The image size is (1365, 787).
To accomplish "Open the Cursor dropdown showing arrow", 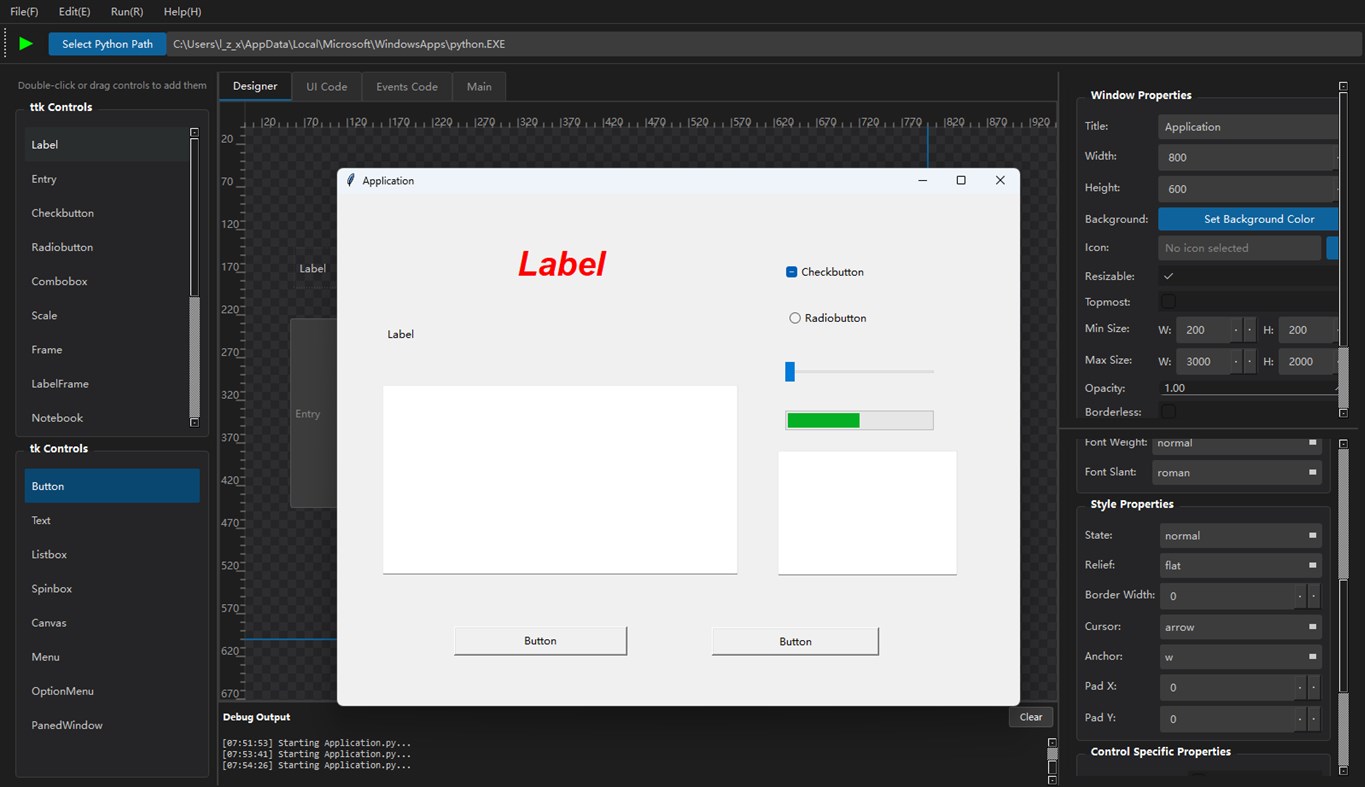I will tap(1241, 627).
